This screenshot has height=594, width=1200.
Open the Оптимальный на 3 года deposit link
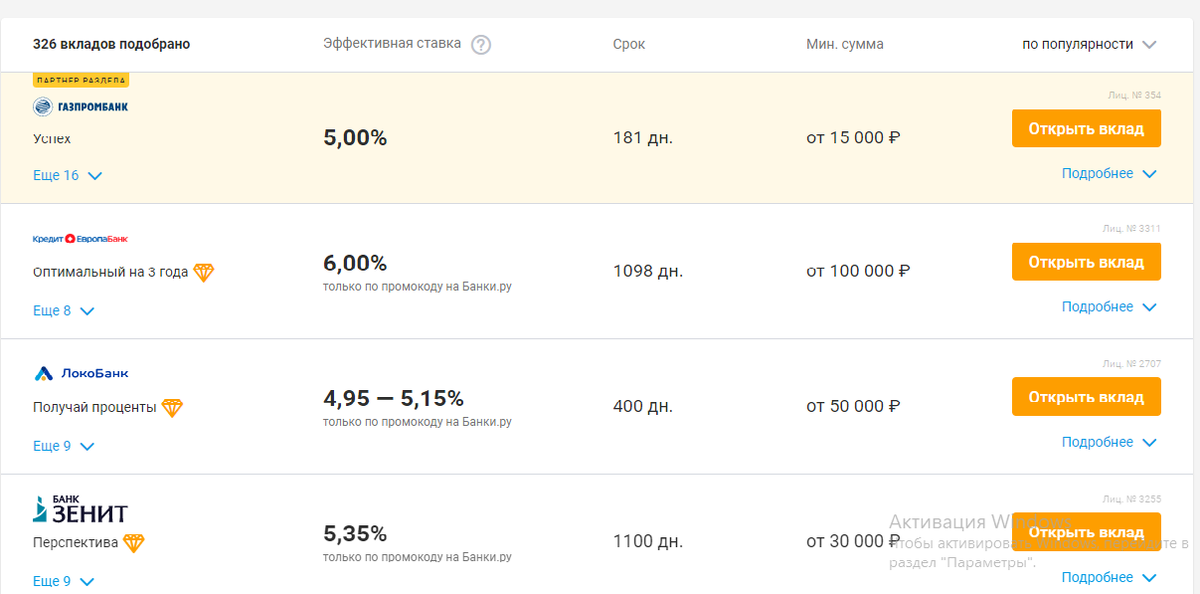pos(111,272)
